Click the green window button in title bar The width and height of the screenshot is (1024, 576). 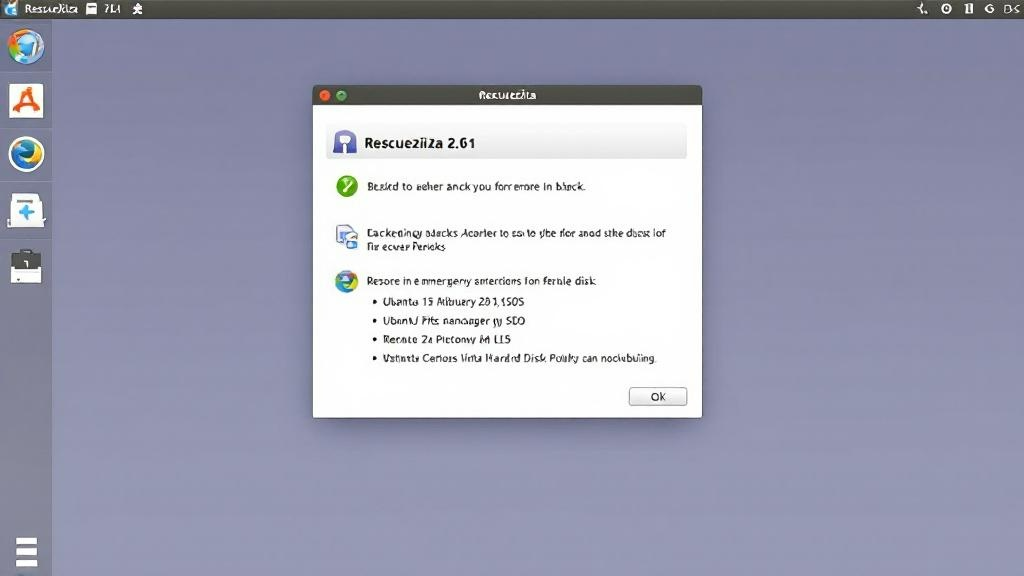tap(341, 95)
